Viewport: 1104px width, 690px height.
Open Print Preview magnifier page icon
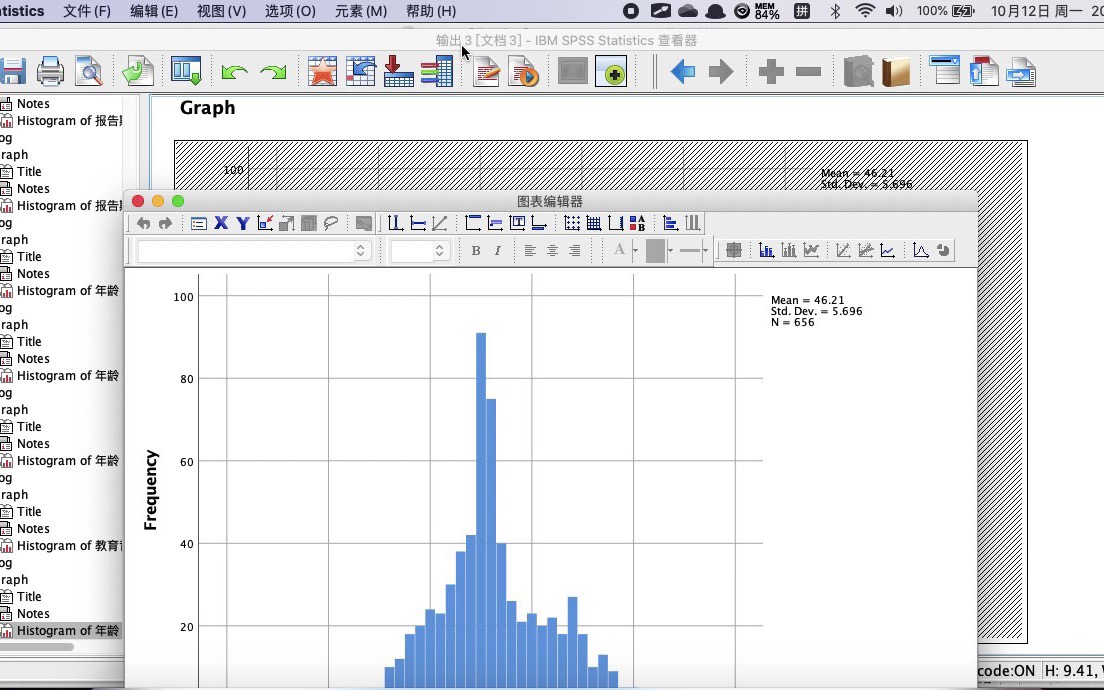click(x=89, y=72)
